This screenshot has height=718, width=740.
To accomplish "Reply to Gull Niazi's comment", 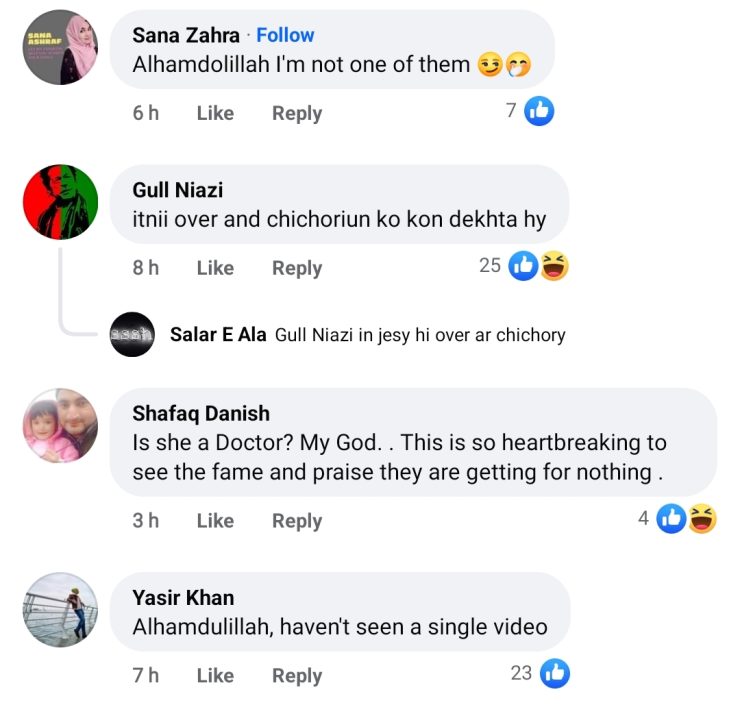I will pos(297,268).
